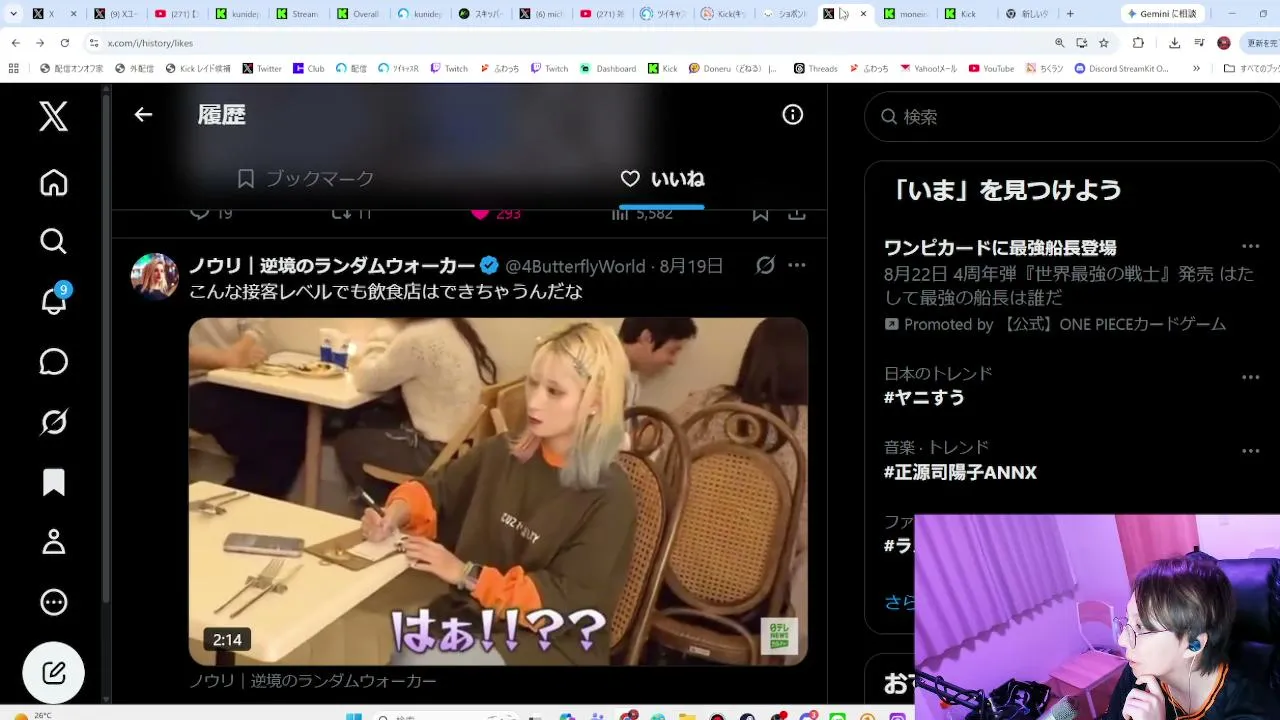The width and height of the screenshot is (1280, 720).
Task: Click the browser address bar URL
Action: (150, 43)
